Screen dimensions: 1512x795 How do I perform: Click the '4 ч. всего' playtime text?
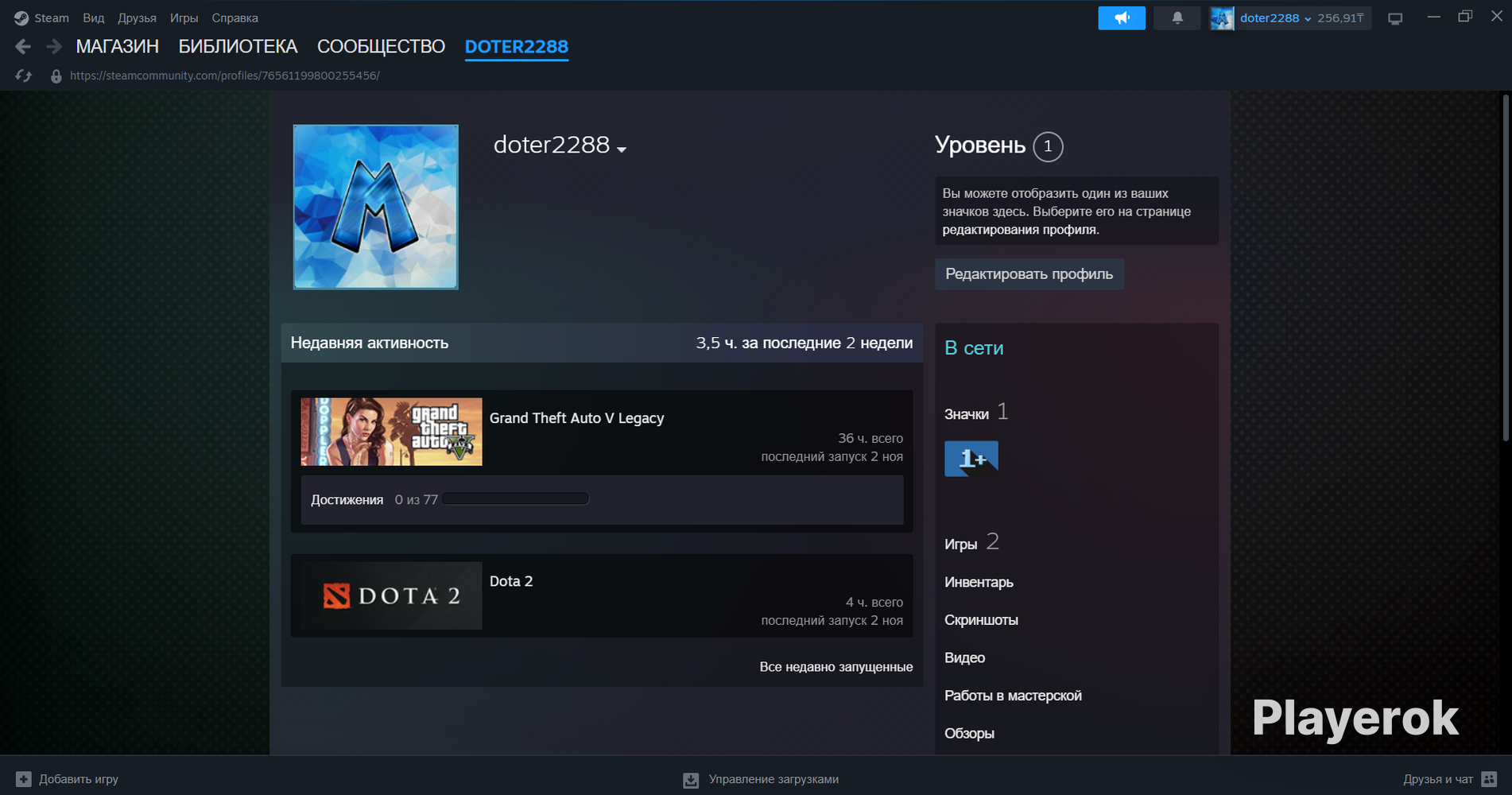[874, 602]
